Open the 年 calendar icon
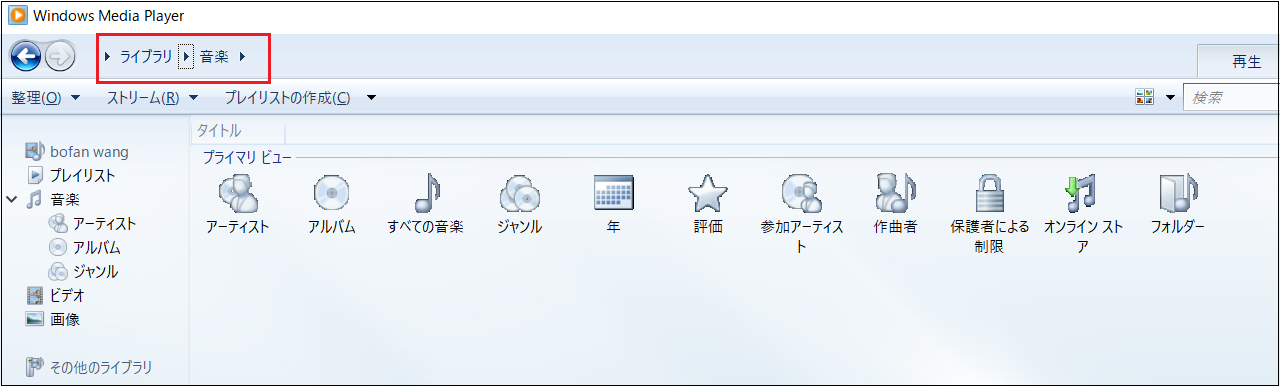This screenshot has width=1280, height=386. pyautogui.click(x=614, y=192)
